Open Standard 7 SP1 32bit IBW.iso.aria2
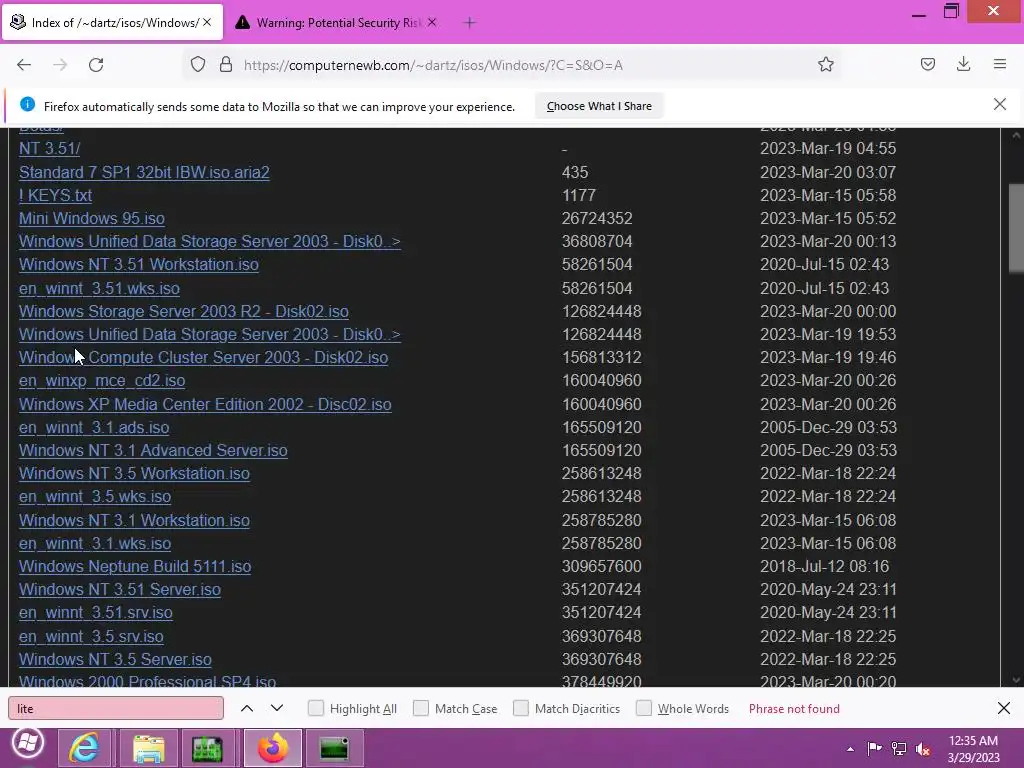 point(144,172)
